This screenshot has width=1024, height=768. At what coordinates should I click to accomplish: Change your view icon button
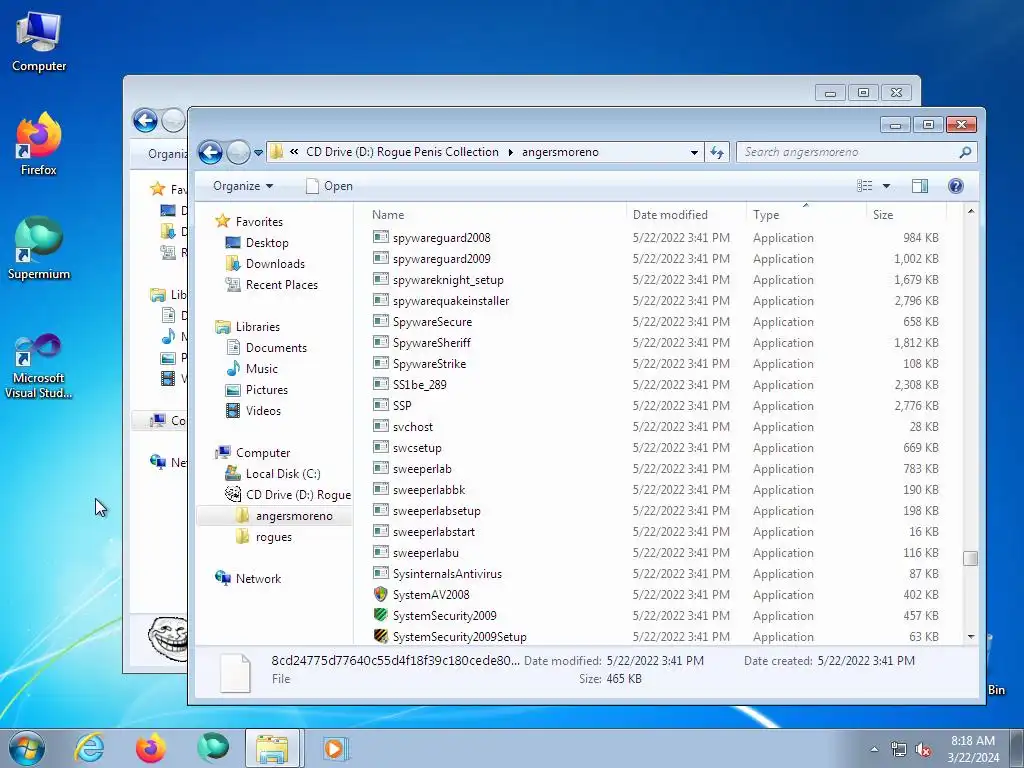click(x=865, y=186)
